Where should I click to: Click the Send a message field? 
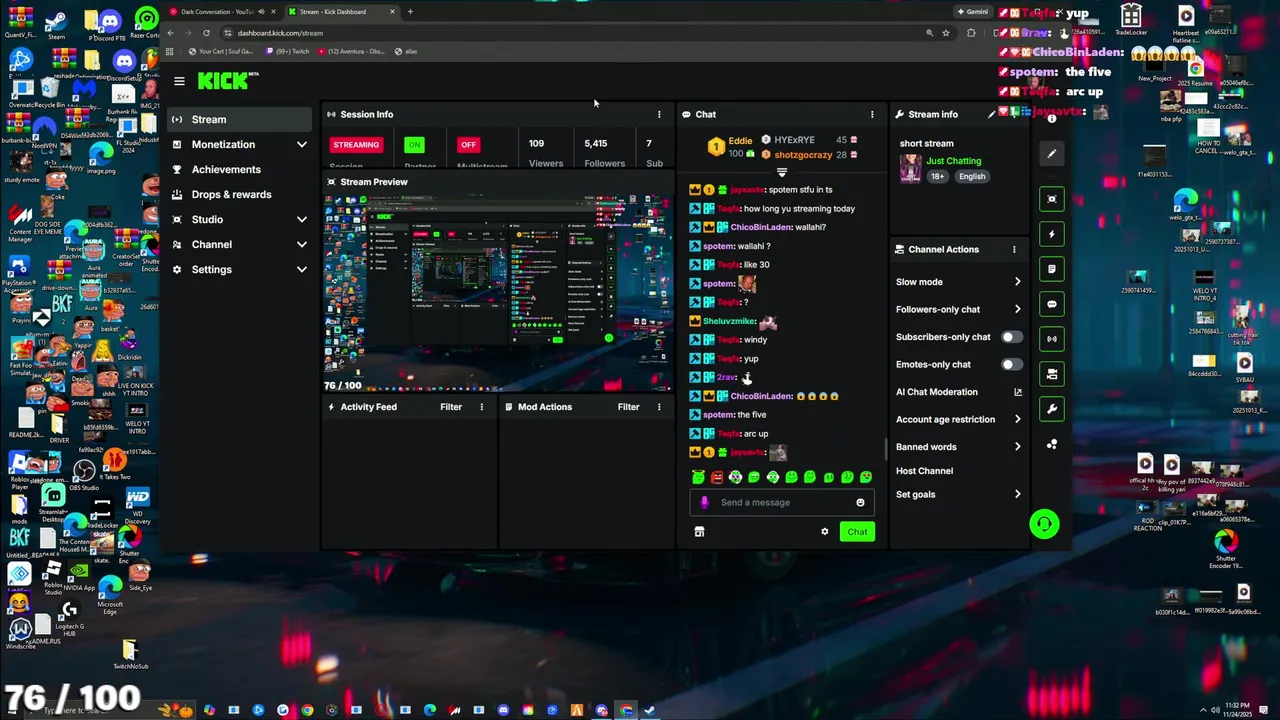pyautogui.click(x=782, y=503)
